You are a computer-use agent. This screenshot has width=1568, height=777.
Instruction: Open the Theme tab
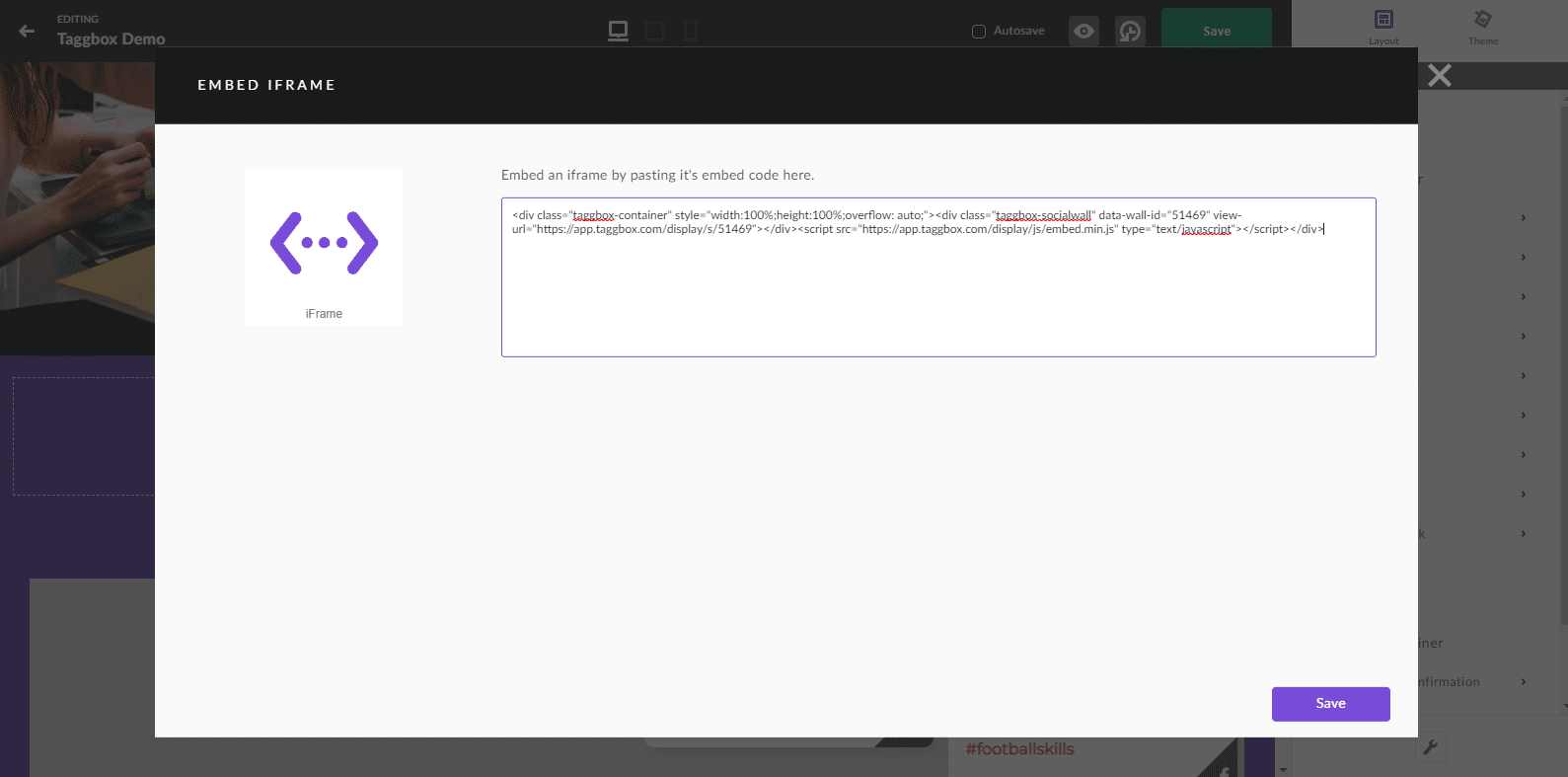[1482, 27]
